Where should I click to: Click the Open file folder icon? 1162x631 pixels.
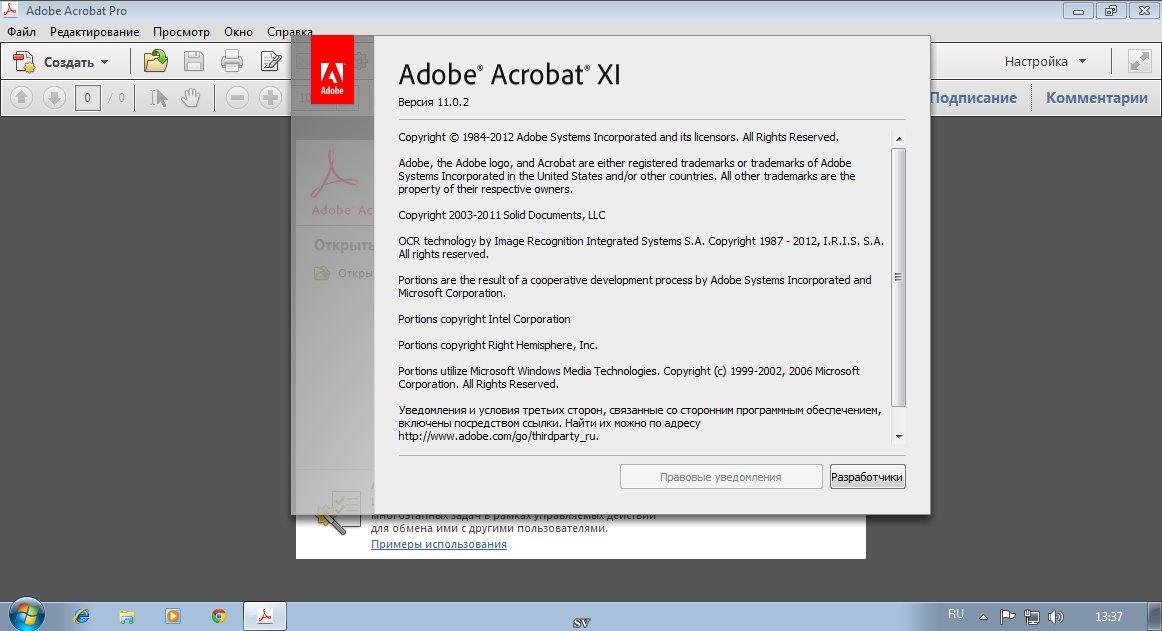tap(156, 62)
